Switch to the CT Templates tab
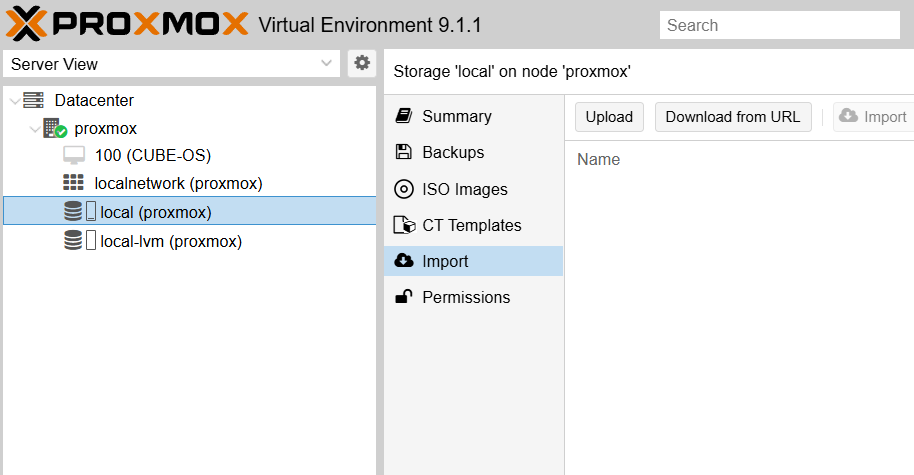914x475 pixels. (471, 225)
